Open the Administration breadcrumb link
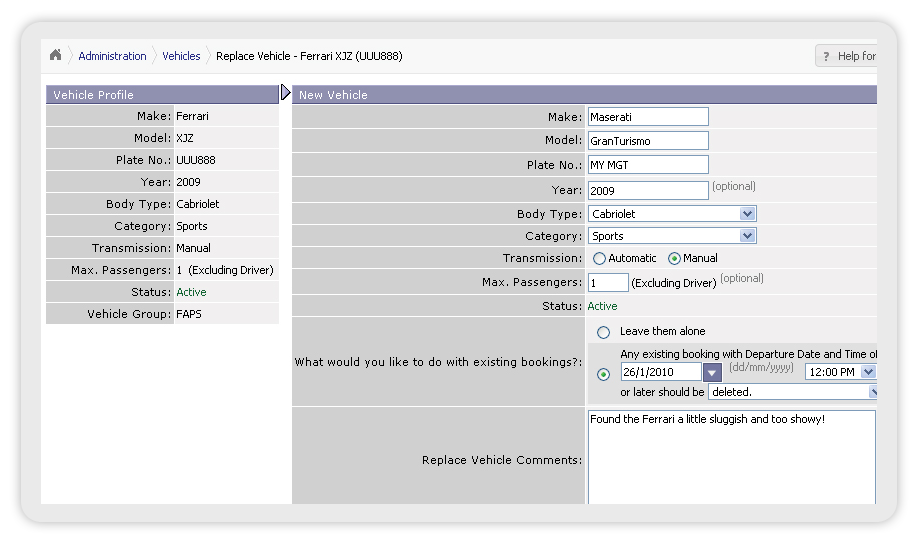The image size is (918, 544). [112, 56]
